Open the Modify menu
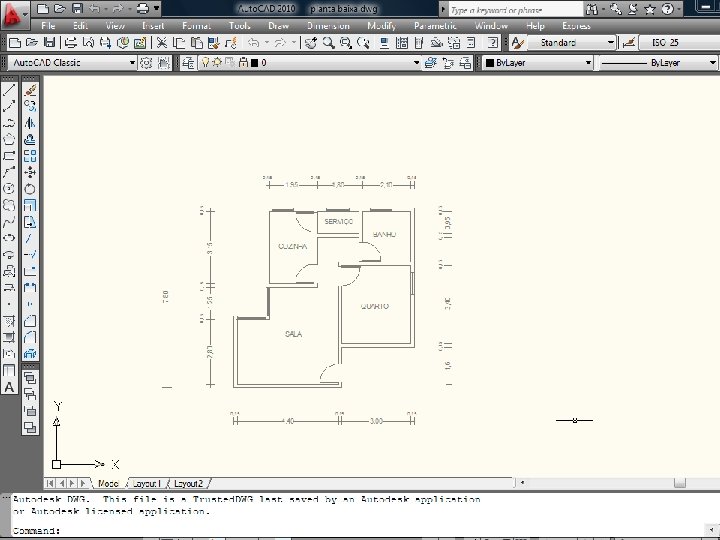Image resolution: width=720 pixels, height=540 pixels. point(381,26)
